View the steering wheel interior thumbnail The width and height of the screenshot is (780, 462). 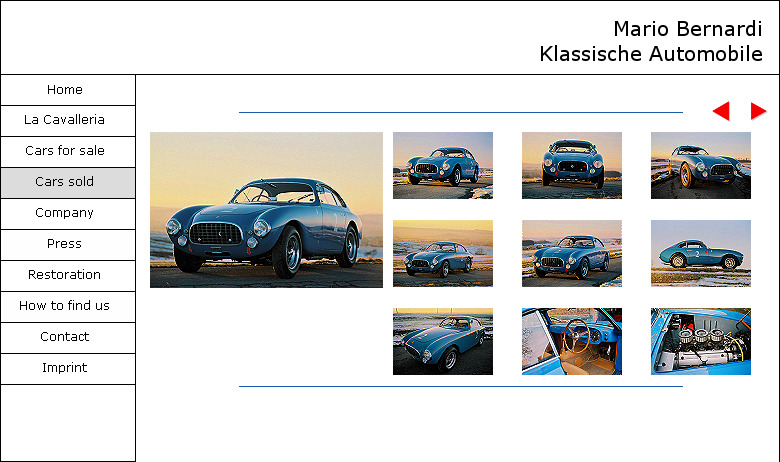[571, 341]
